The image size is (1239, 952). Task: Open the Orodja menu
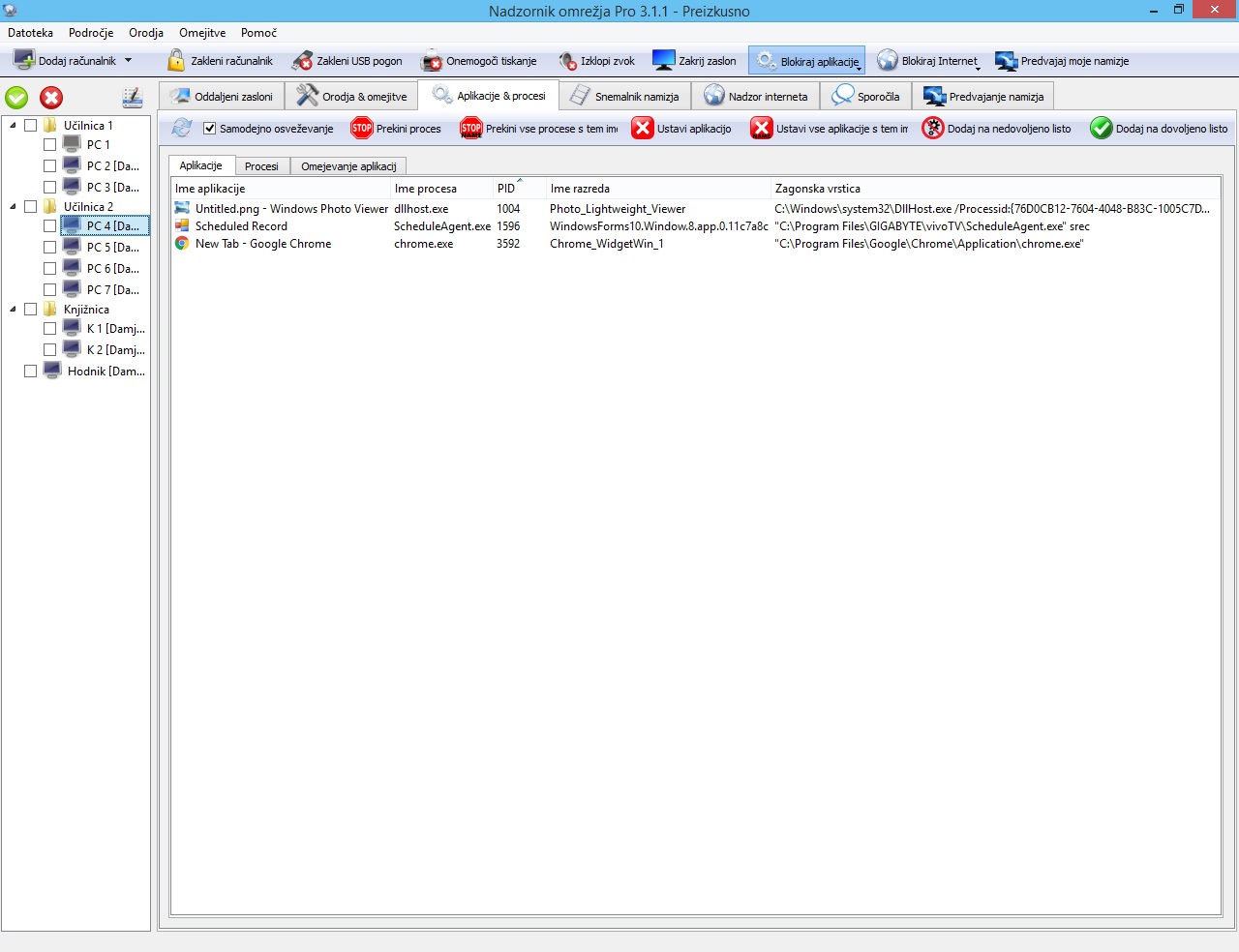[145, 33]
